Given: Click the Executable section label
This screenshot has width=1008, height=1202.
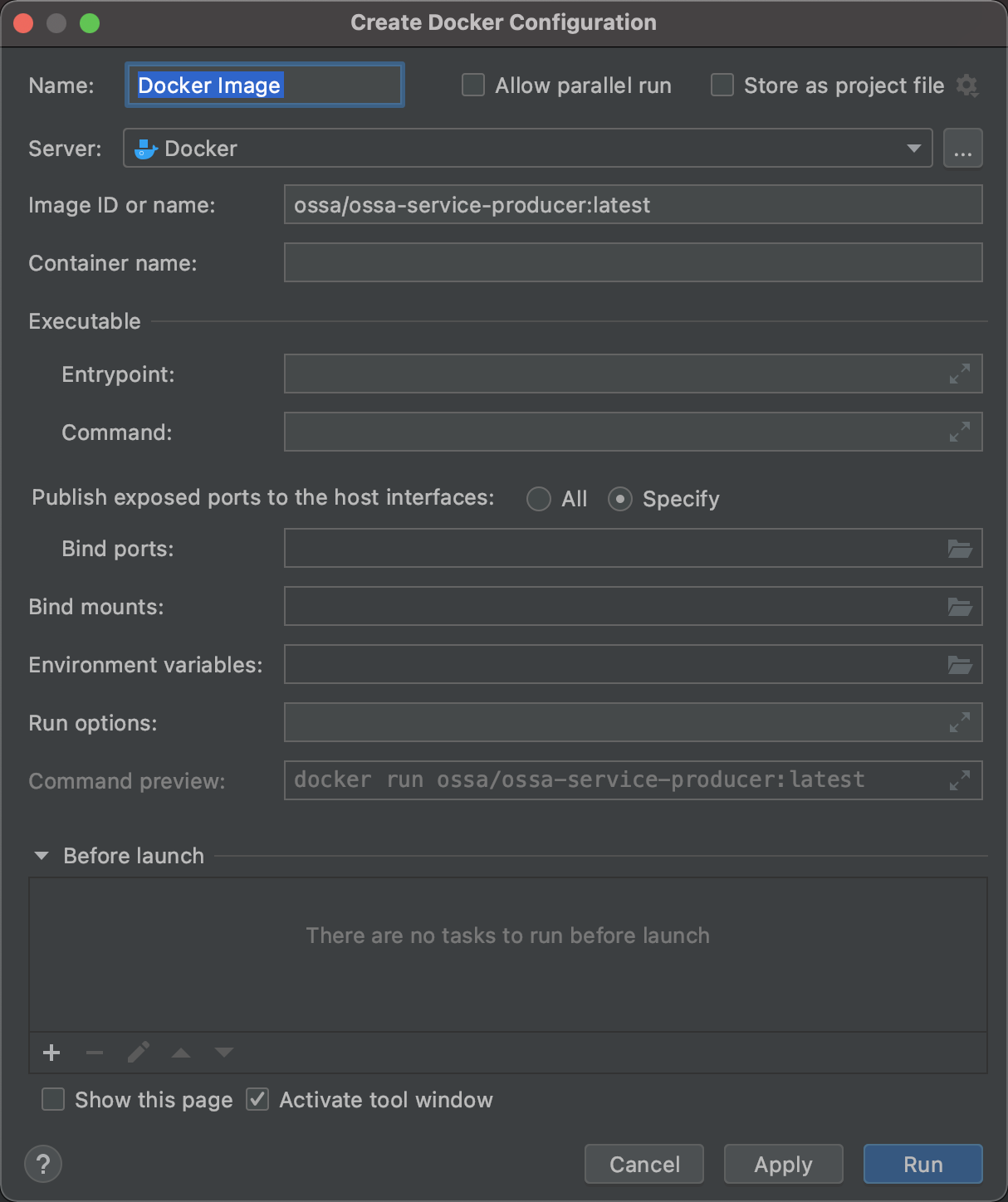Looking at the screenshot, I should (x=85, y=321).
